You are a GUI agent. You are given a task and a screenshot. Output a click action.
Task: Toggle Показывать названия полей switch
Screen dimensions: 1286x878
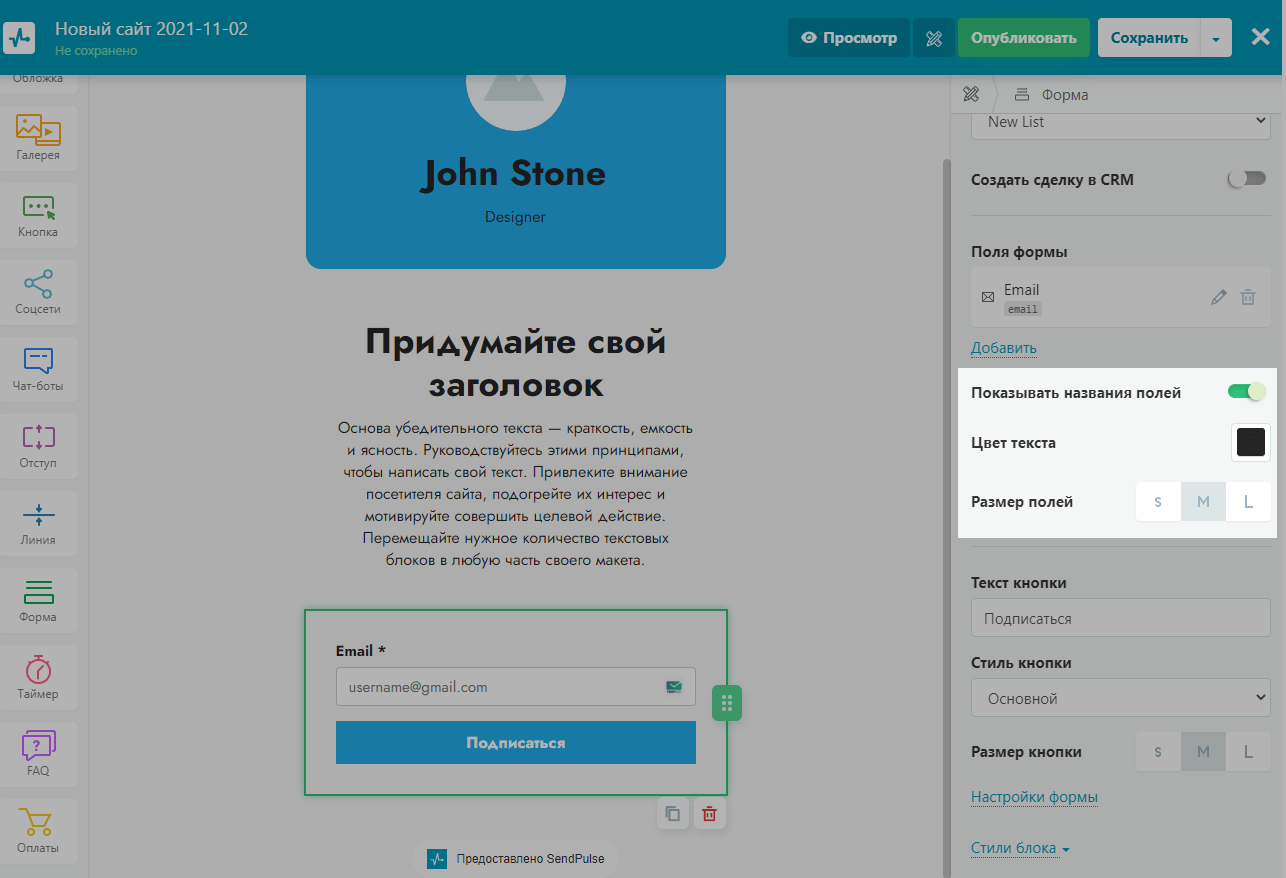[x=1247, y=392]
